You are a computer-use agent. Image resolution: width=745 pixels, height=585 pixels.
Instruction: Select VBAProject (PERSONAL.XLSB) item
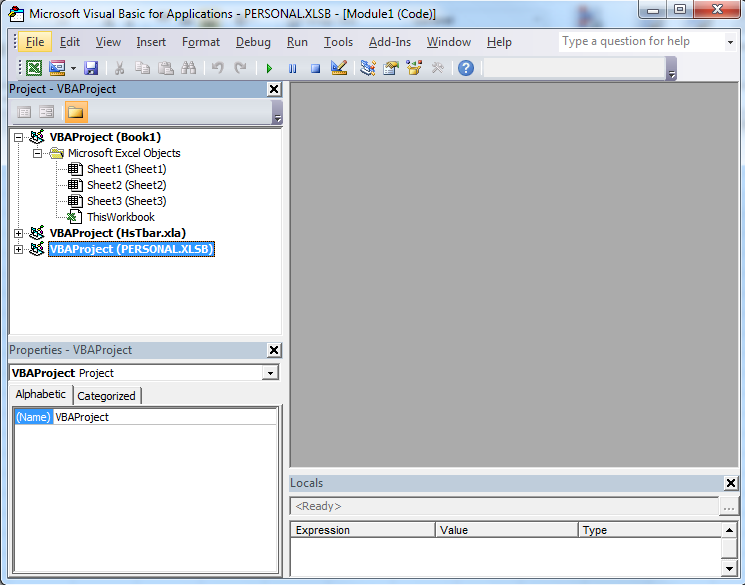point(132,249)
